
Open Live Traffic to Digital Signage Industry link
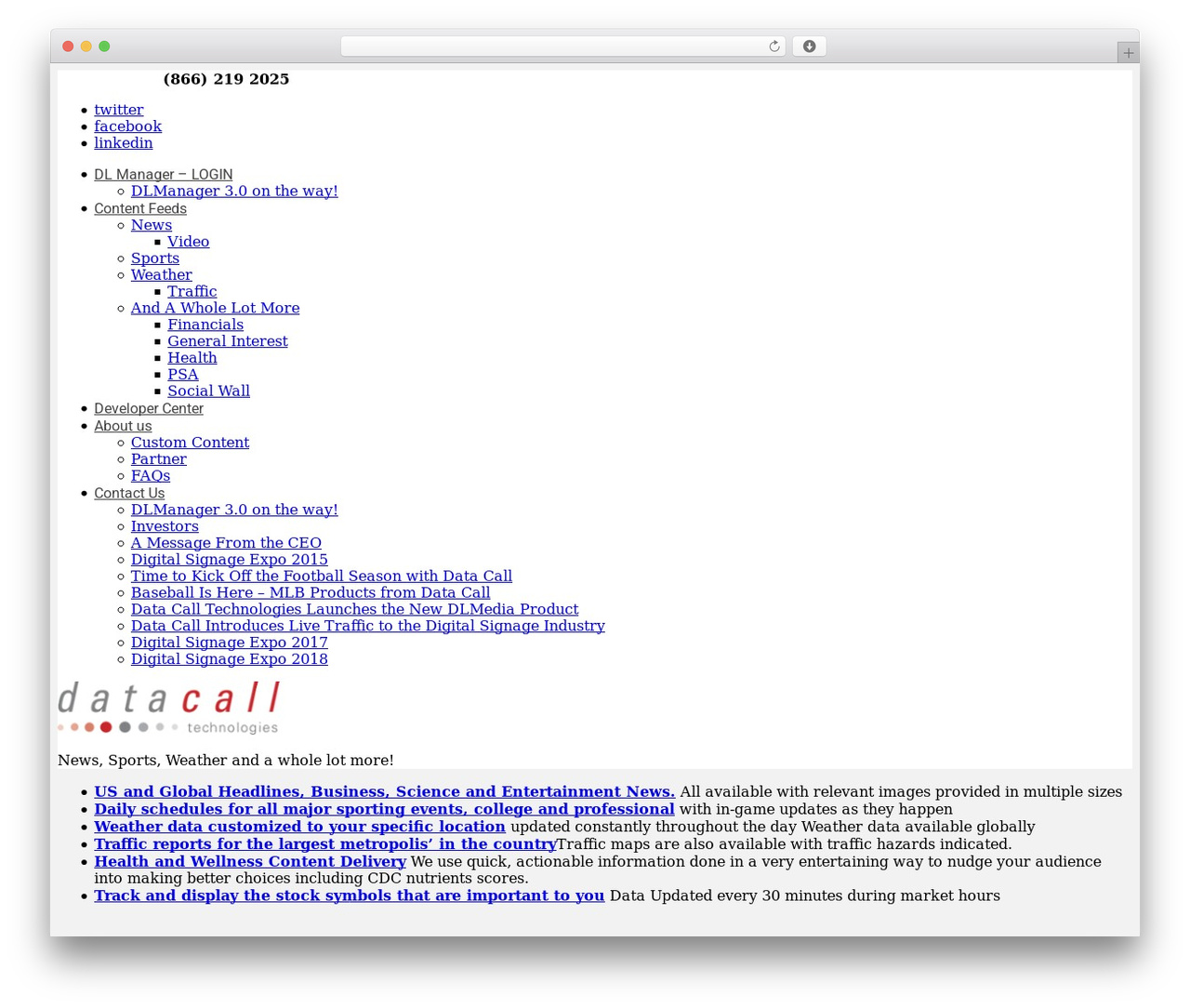pos(368,627)
